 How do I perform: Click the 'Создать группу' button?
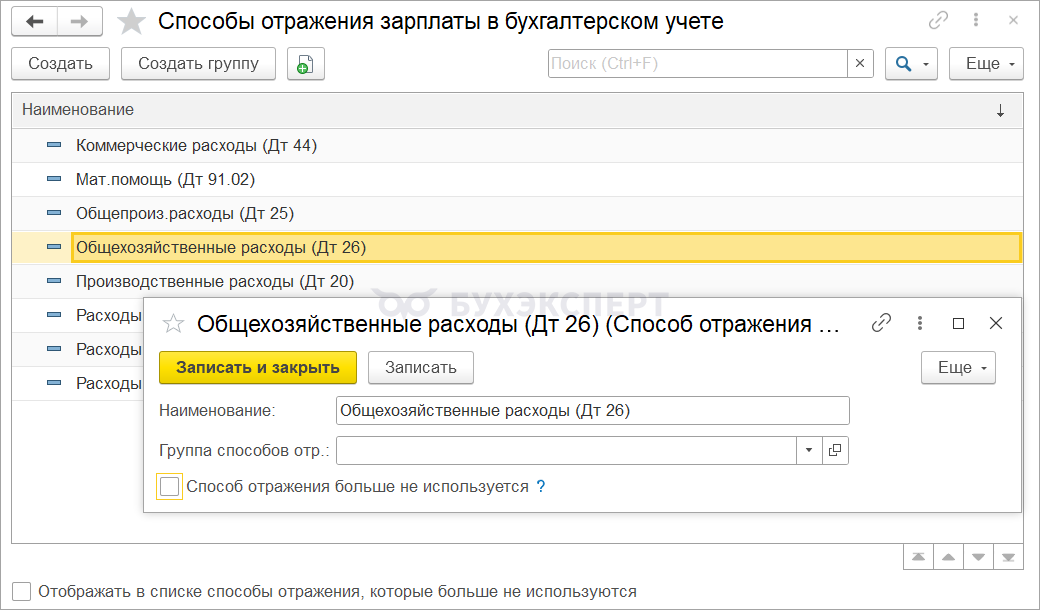click(198, 64)
